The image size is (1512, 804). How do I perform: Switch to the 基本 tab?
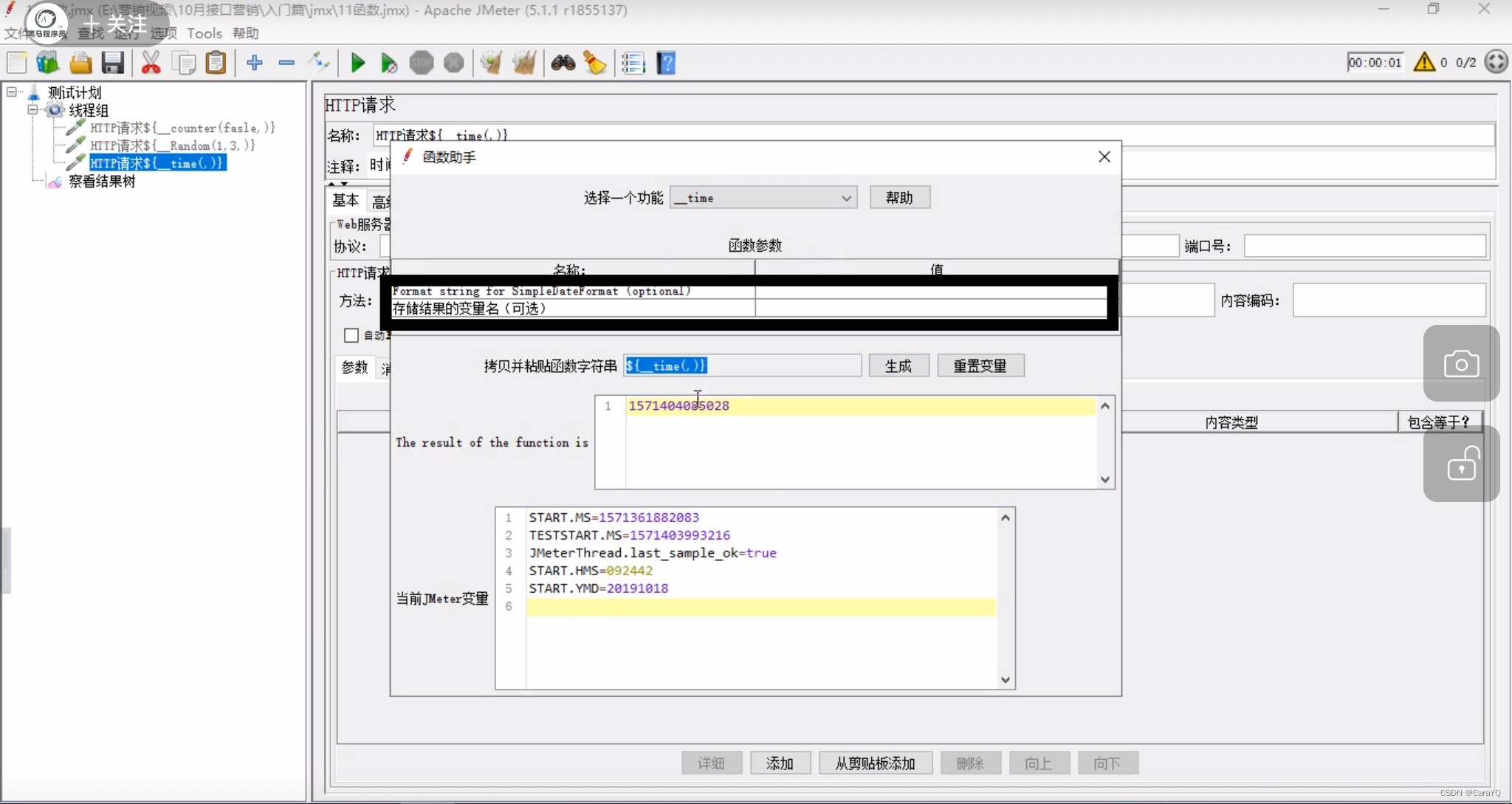346,200
